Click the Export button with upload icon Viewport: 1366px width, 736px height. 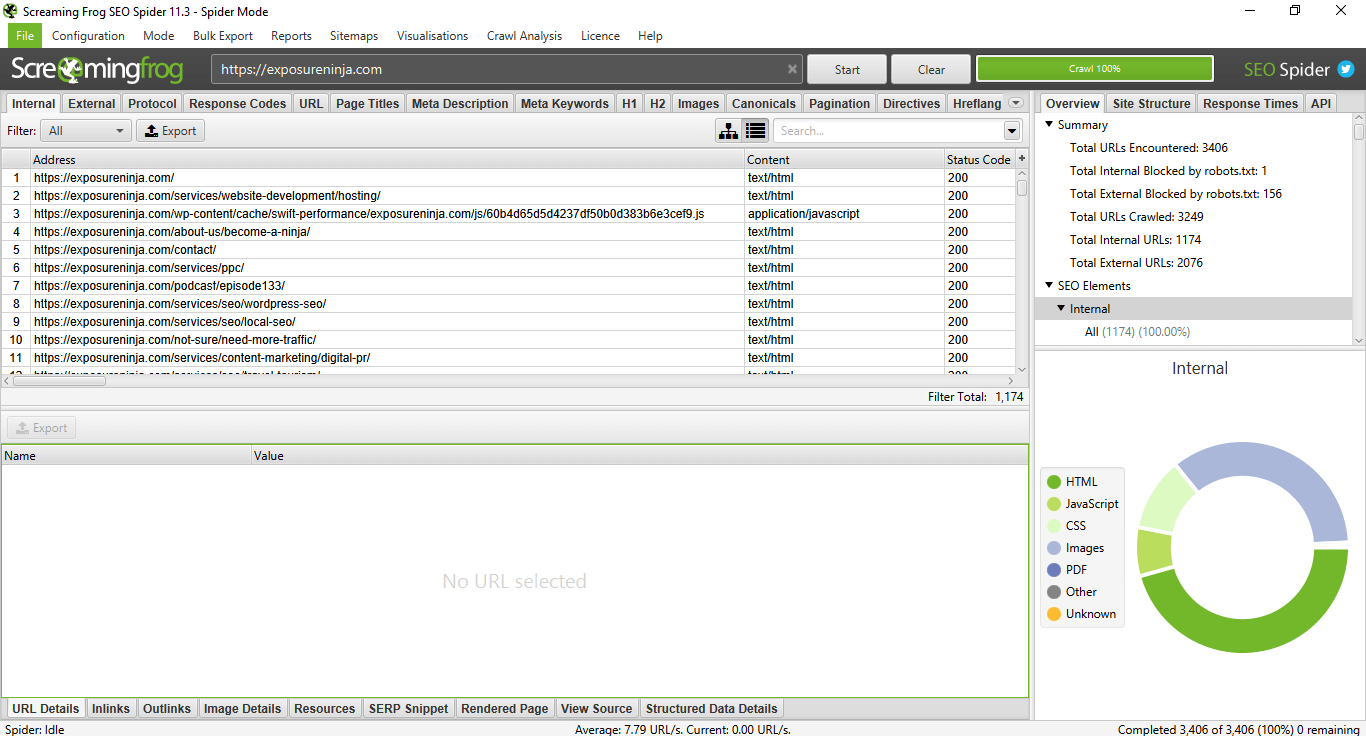pyautogui.click(x=171, y=131)
